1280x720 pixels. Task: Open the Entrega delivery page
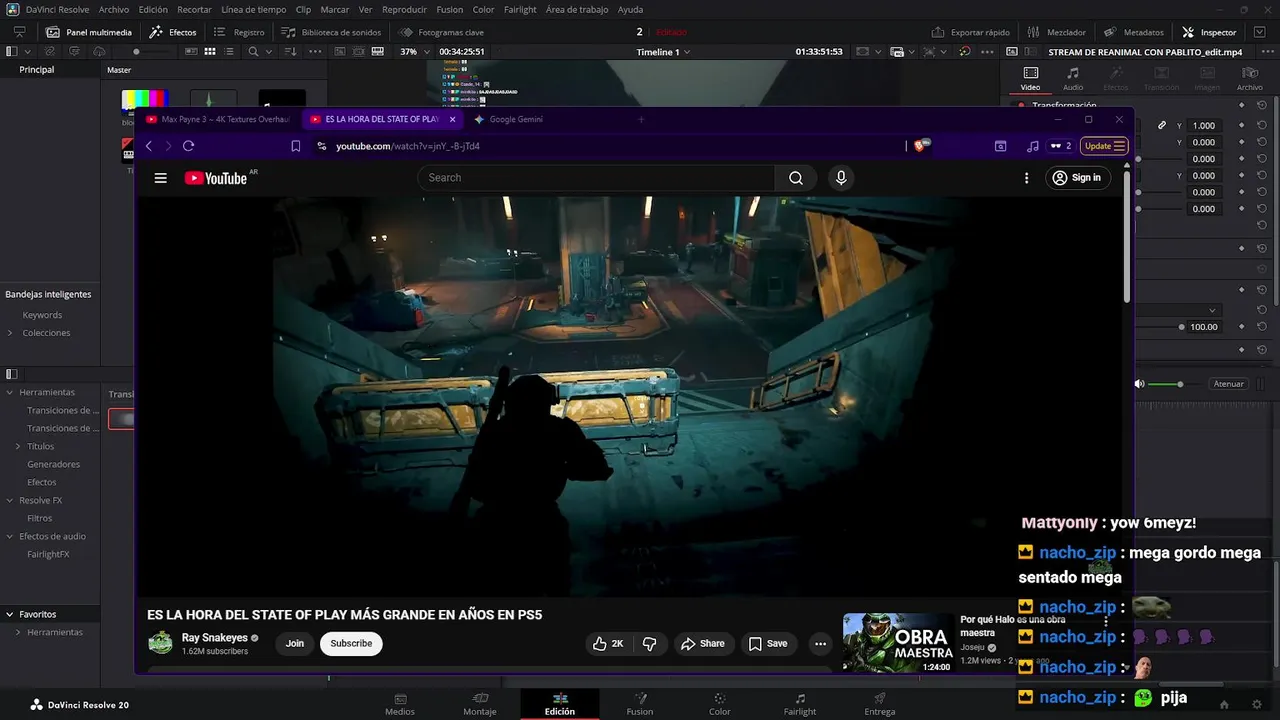(880, 704)
